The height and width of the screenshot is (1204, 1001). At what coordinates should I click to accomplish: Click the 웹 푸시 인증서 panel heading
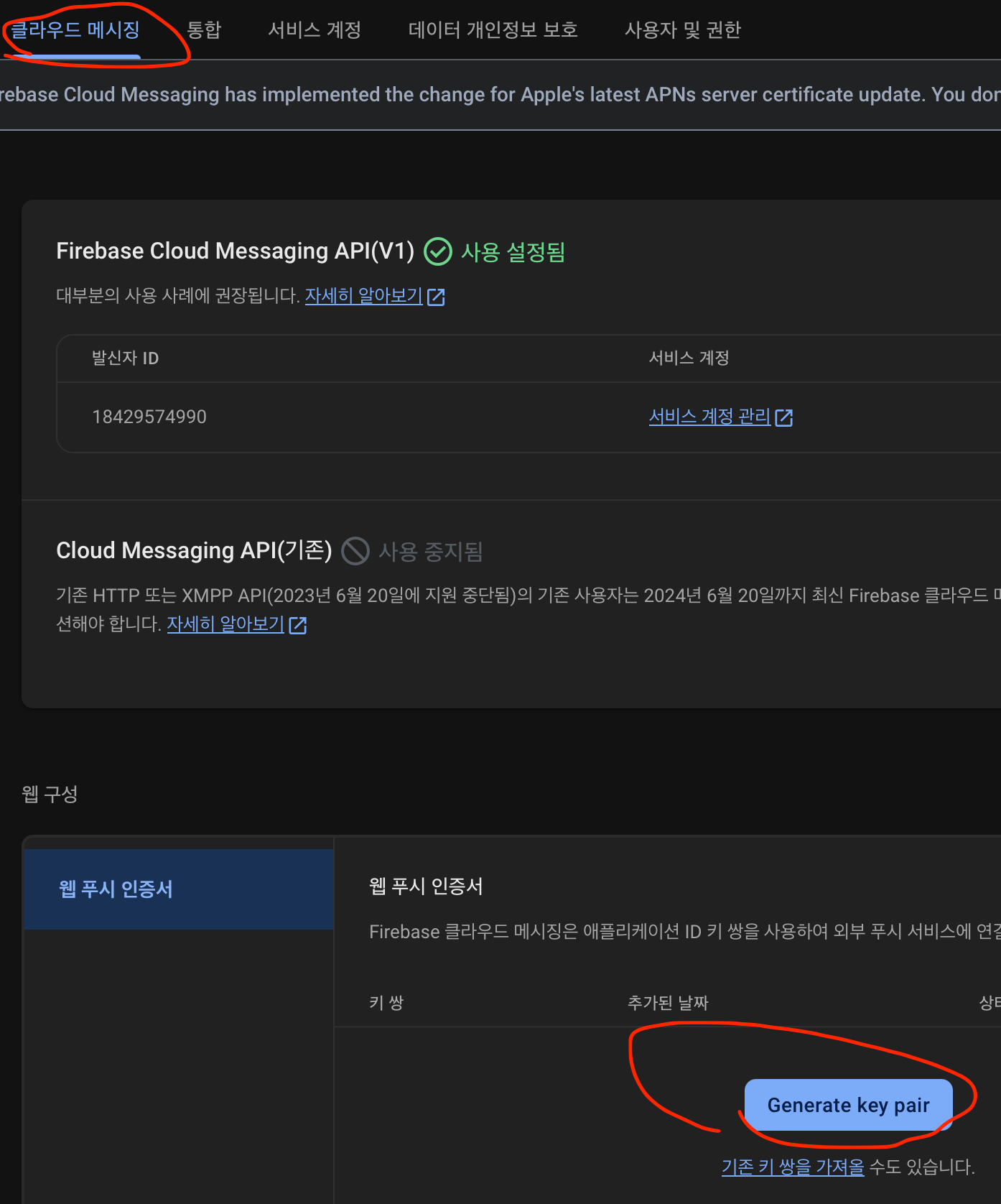pos(427,886)
